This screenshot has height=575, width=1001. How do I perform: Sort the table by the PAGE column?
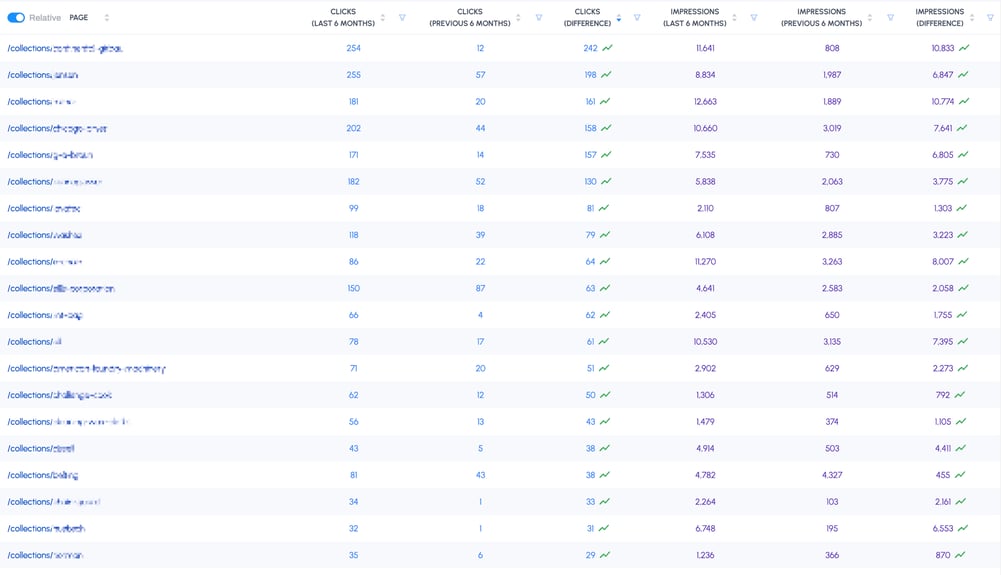[x=107, y=17]
